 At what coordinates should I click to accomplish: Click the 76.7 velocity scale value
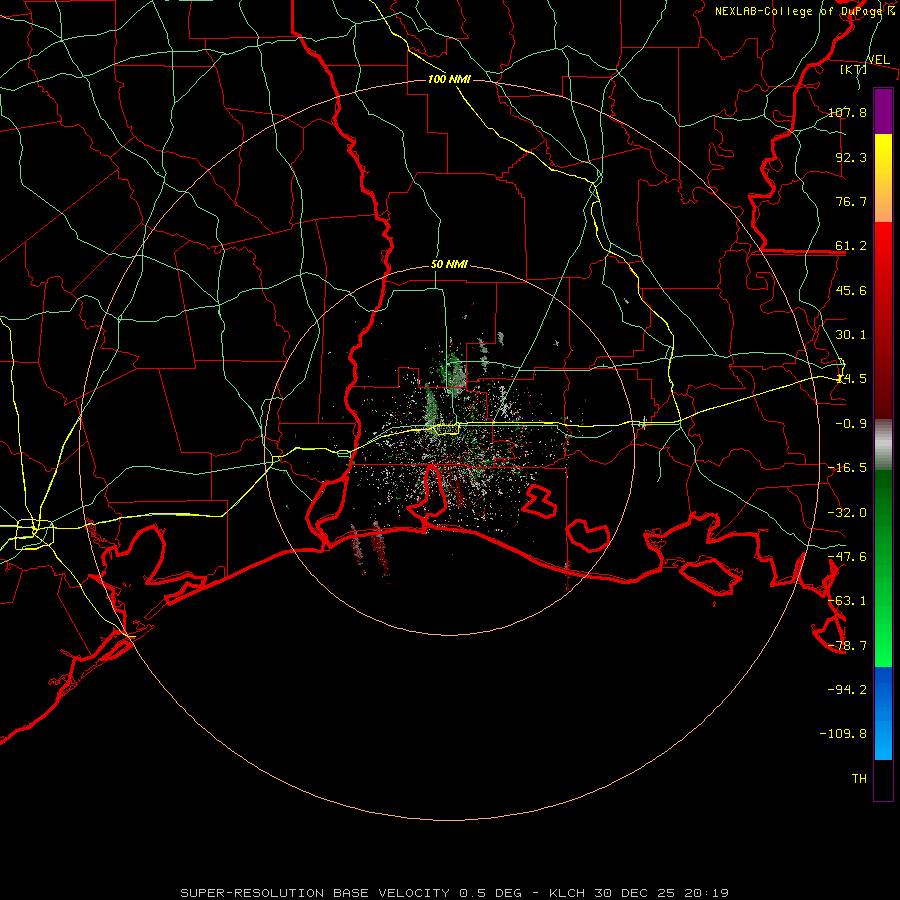pyautogui.click(x=851, y=201)
